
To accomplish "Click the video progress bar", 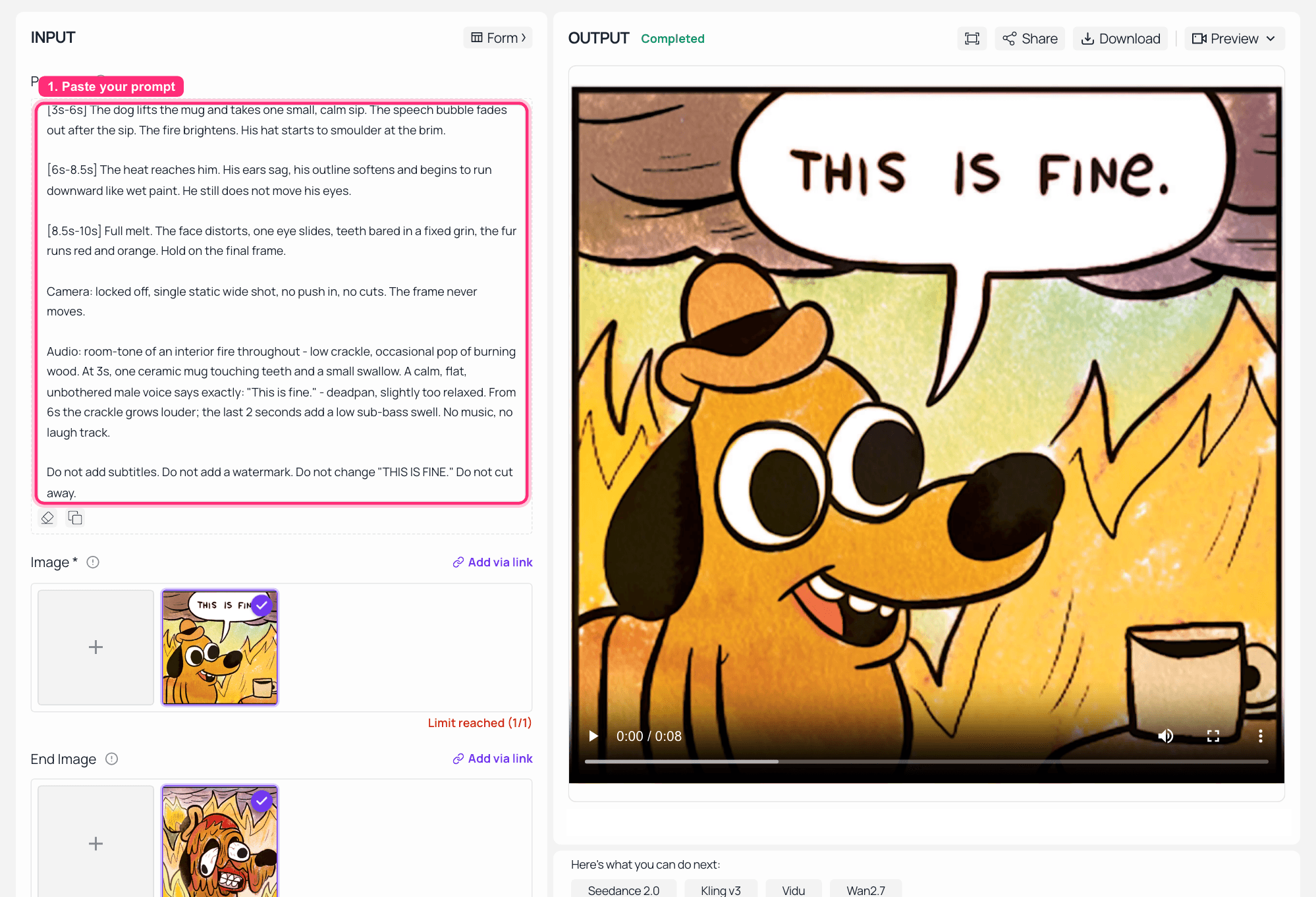I will (926, 761).
